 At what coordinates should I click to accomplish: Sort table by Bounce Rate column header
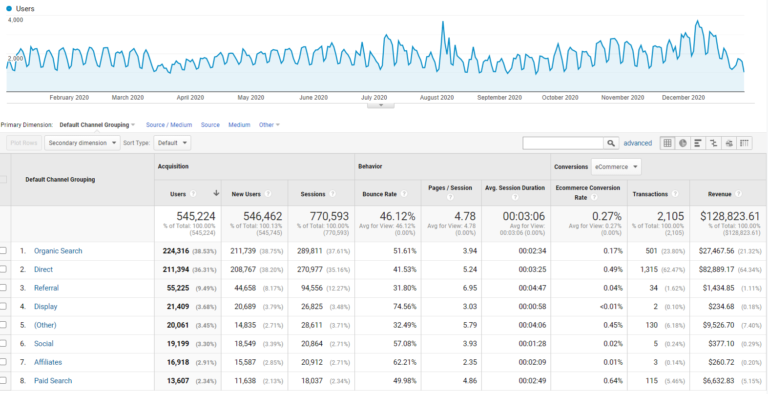[x=380, y=194]
